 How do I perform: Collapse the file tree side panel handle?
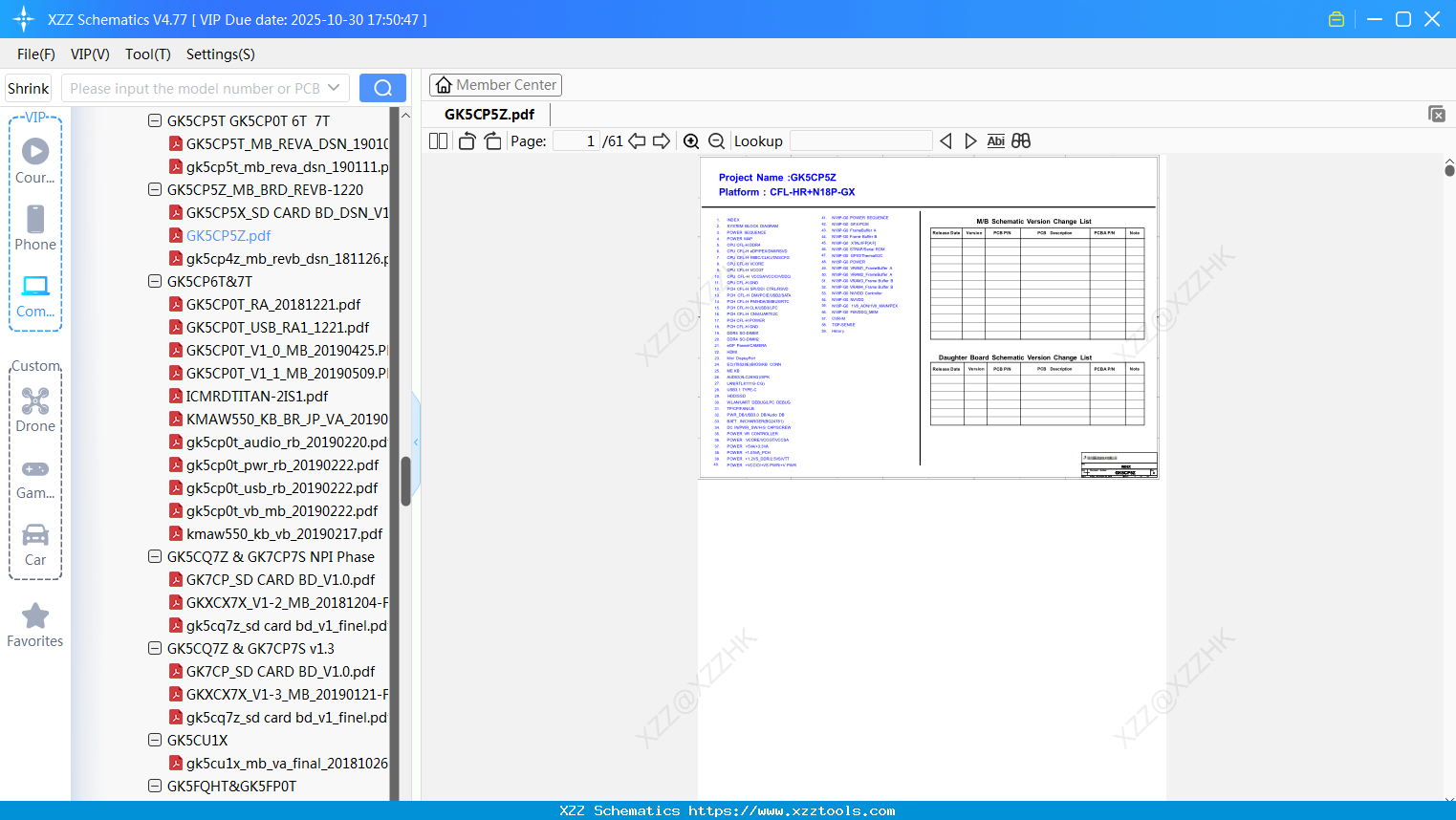click(416, 442)
